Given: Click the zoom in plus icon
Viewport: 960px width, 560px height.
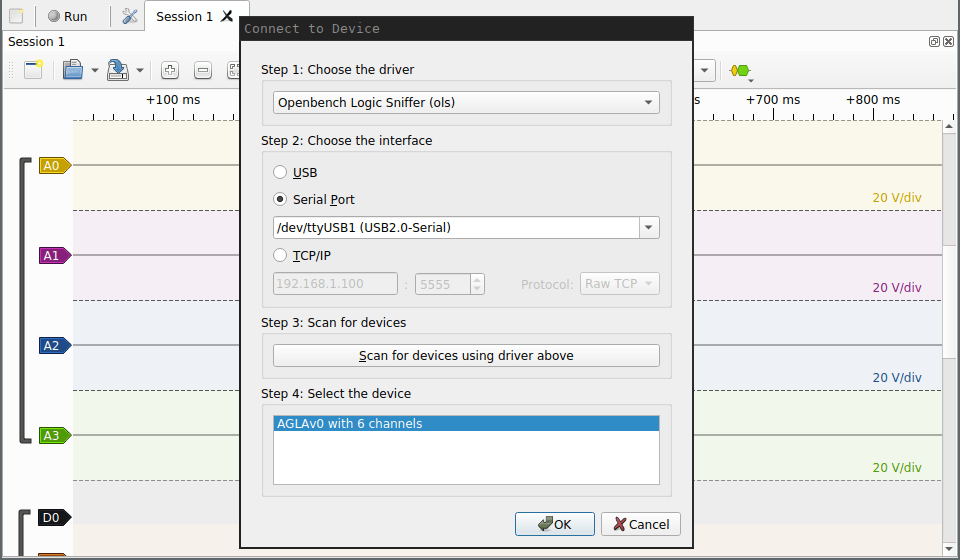Looking at the screenshot, I should click(x=170, y=70).
